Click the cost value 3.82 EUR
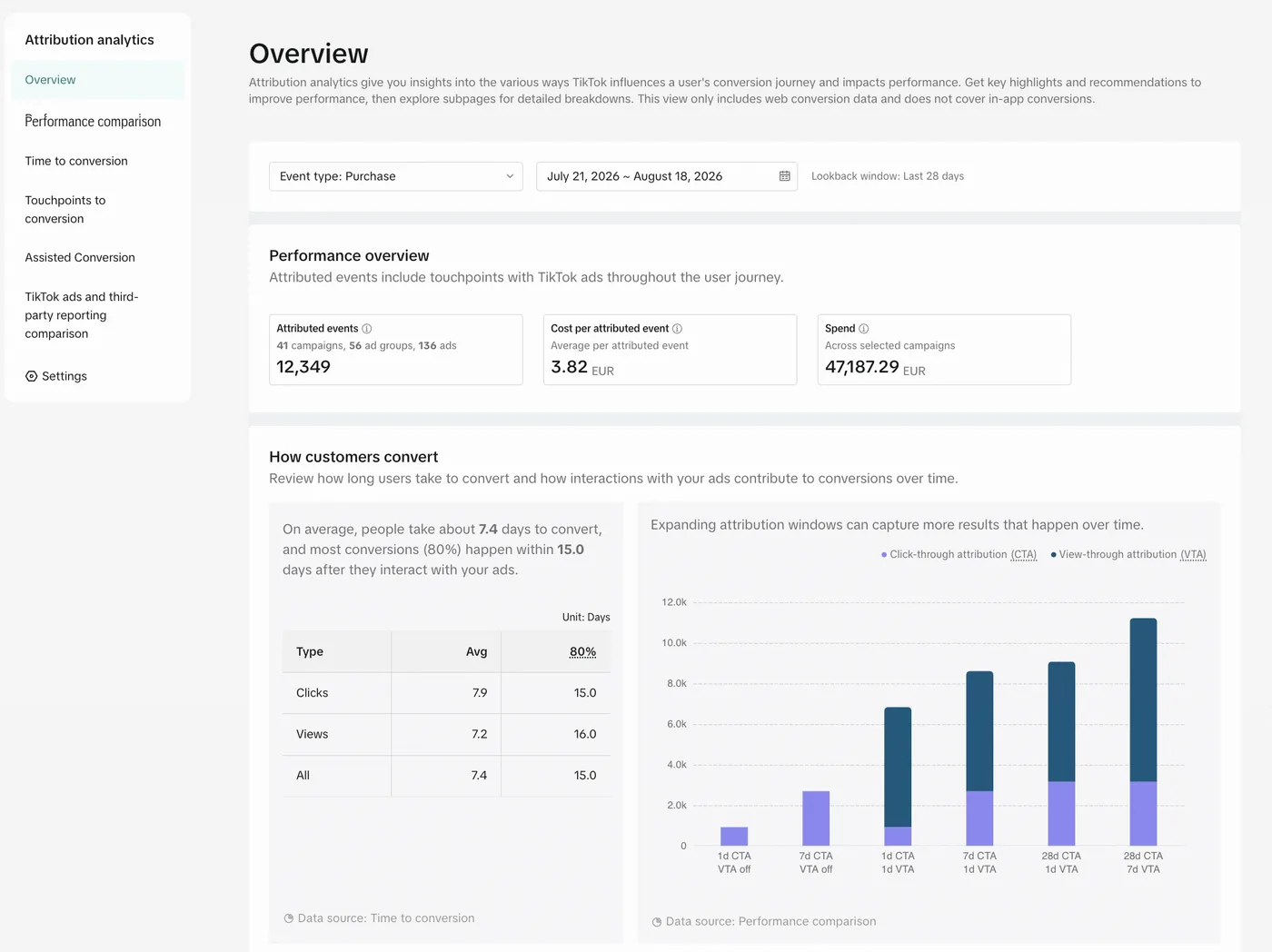Screen dimensions: 1272x952 click(x=582, y=367)
